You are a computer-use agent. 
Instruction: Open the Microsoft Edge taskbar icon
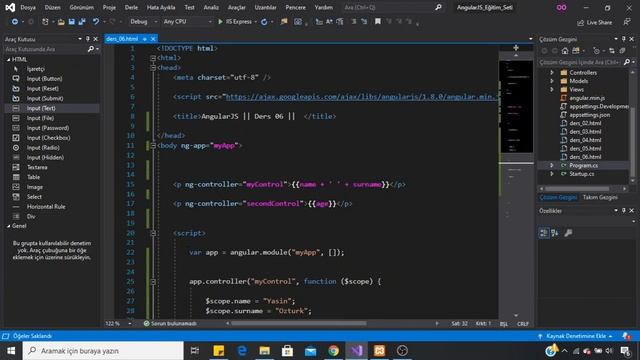point(242,351)
